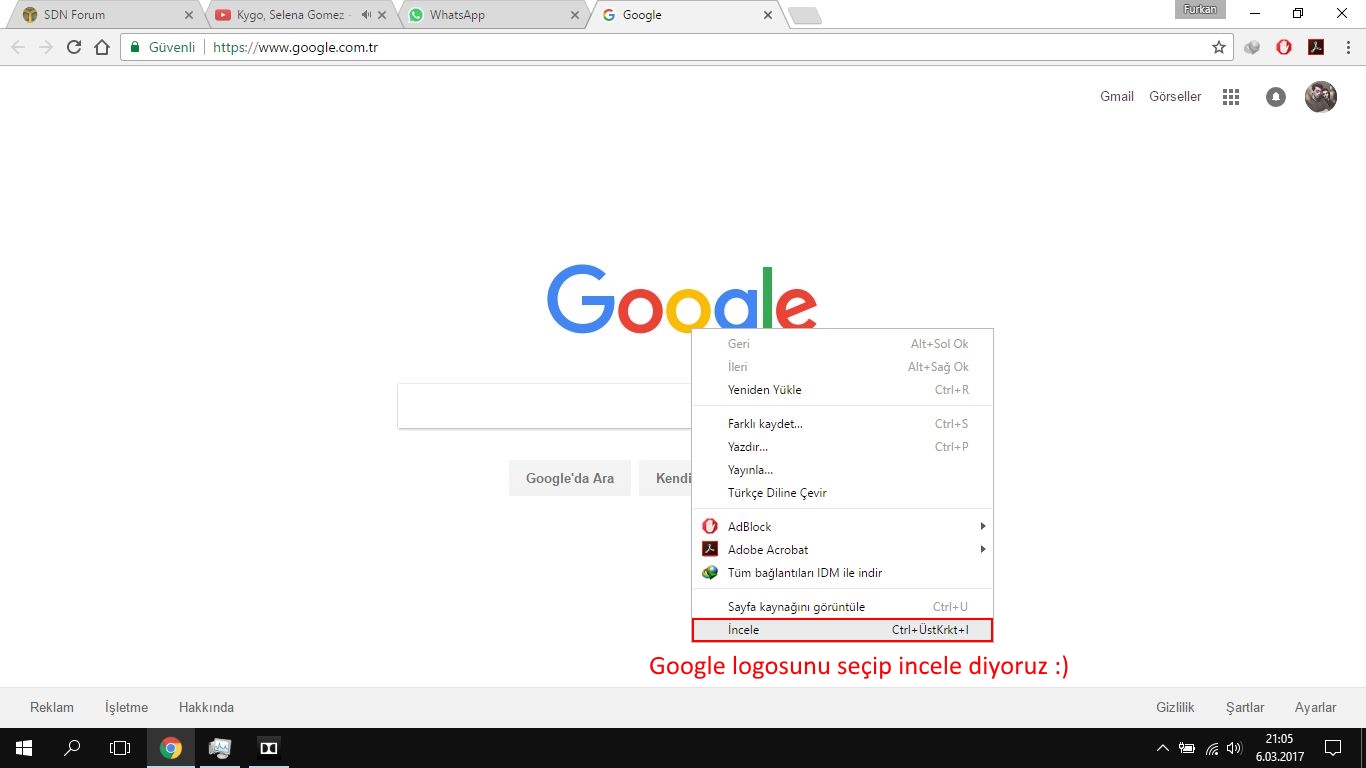Viewport: 1366px width, 768px height.
Task: Open Reklam footer link
Action: (52, 707)
